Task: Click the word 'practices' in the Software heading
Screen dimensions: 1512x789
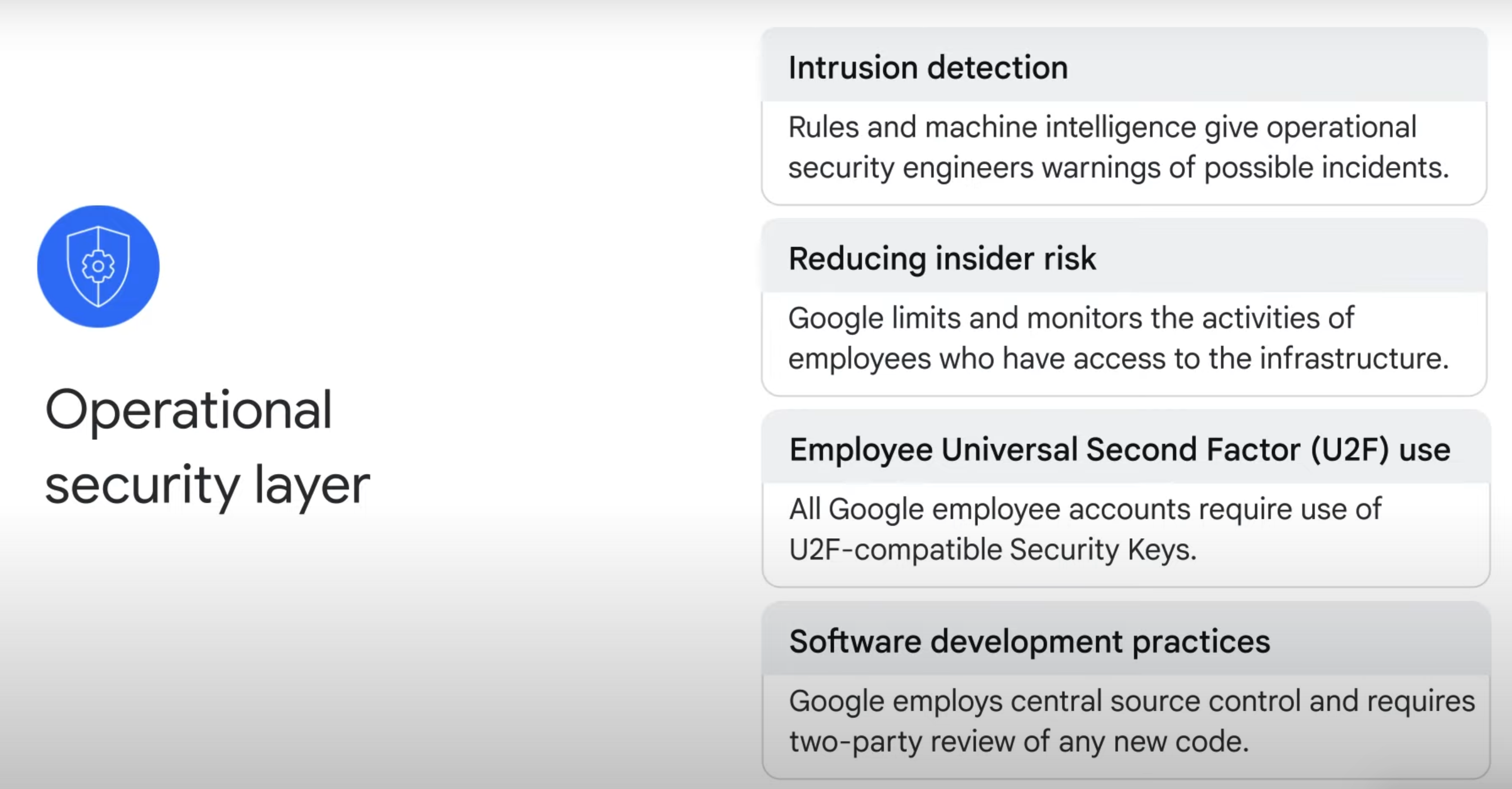Action: (1200, 641)
